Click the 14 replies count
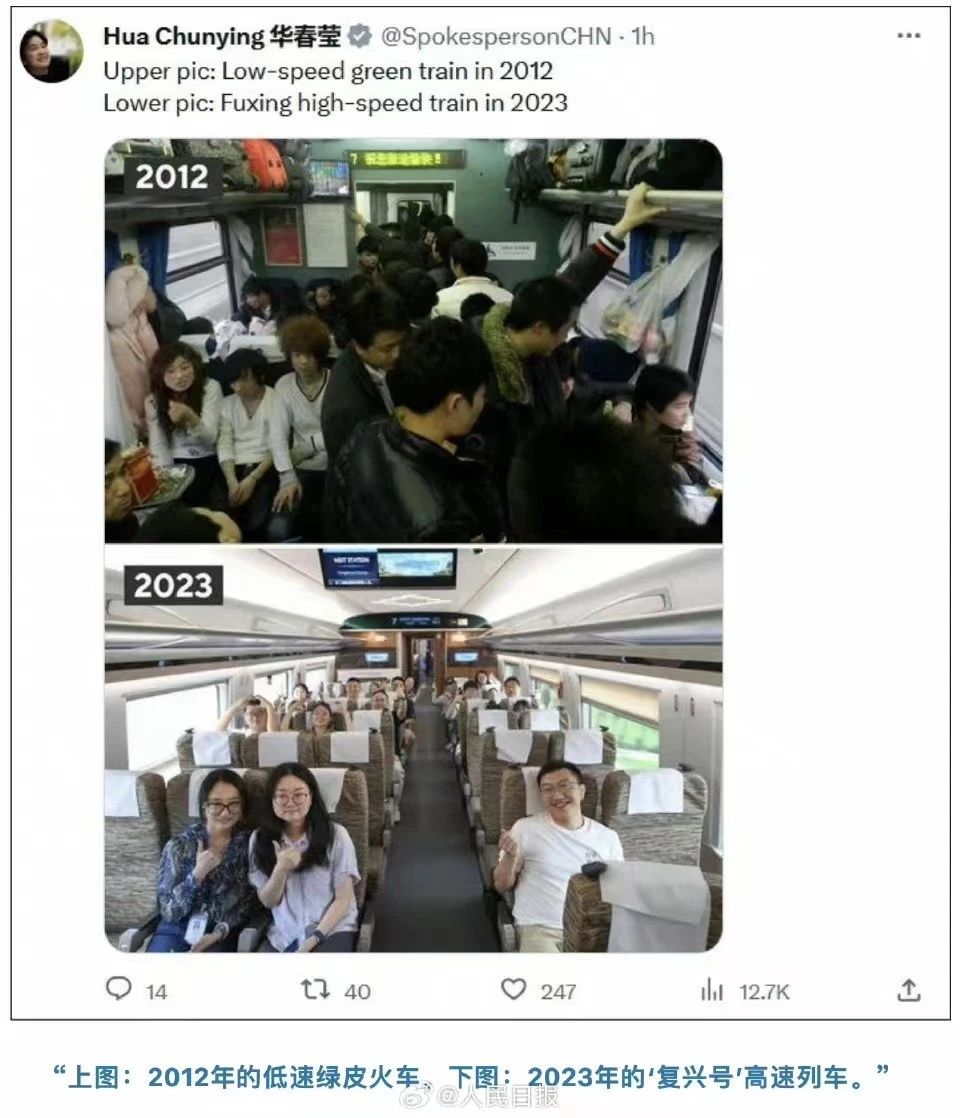This screenshot has height=1118, width=960. (x=156, y=992)
